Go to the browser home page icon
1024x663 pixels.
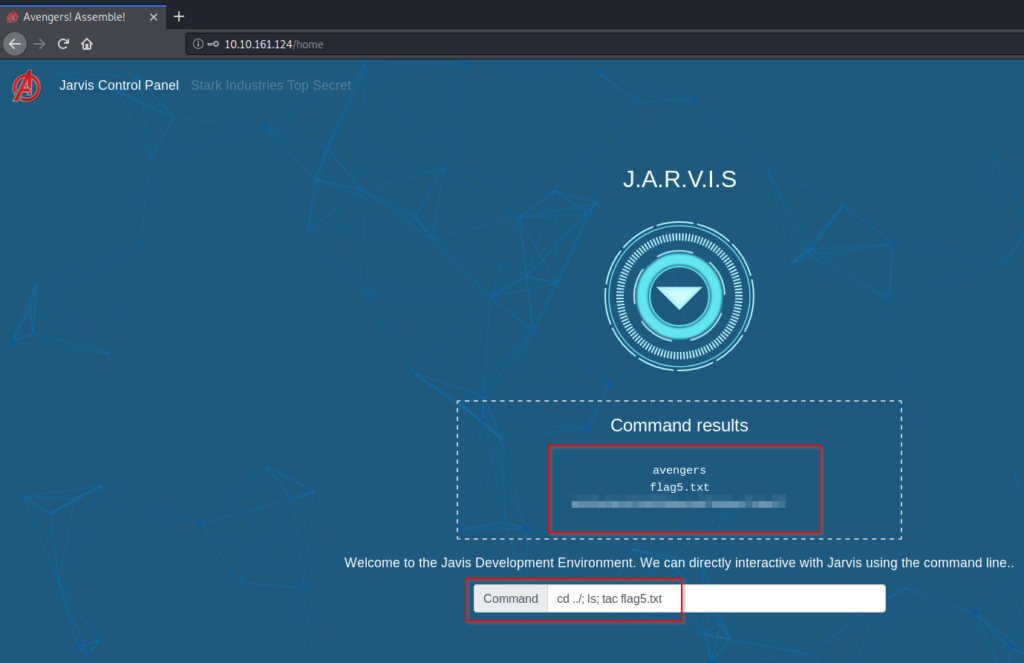click(87, 44)
